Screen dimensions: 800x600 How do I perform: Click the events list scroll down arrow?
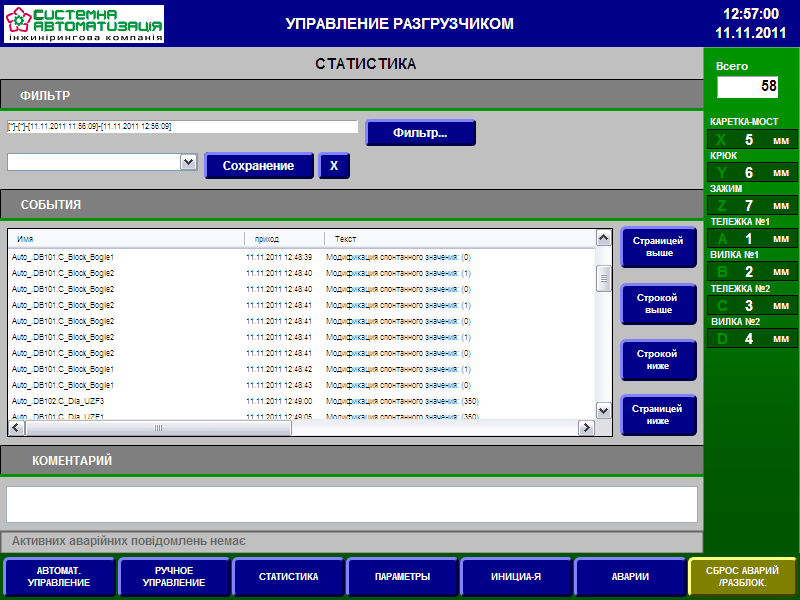[x=603, y=410]
